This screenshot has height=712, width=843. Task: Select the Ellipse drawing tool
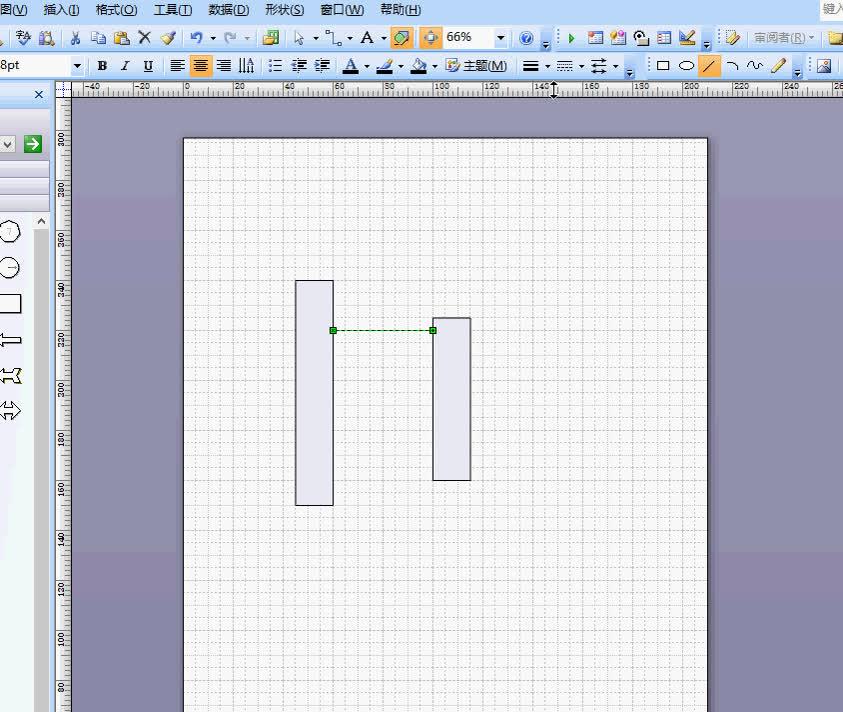point(686,66)
